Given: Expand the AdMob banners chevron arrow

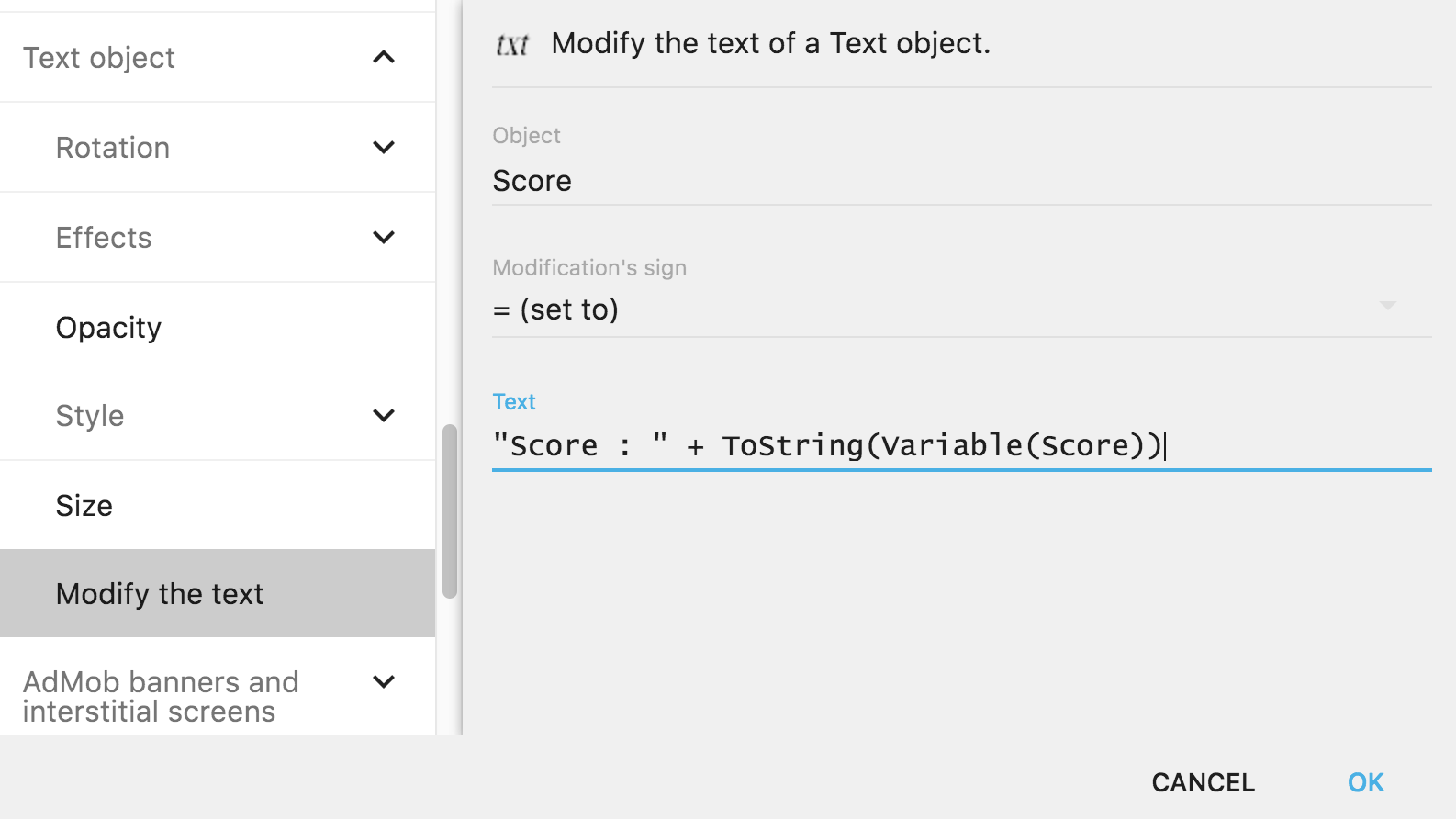Looking at the screenshot, I should click(x=384, y=681).
